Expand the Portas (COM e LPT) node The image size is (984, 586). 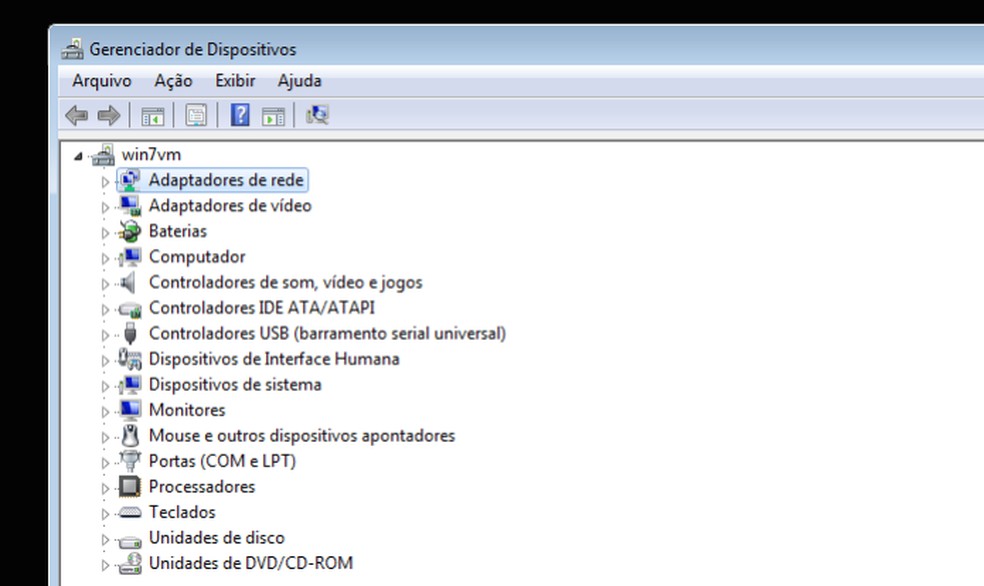(x=105, y=463)
